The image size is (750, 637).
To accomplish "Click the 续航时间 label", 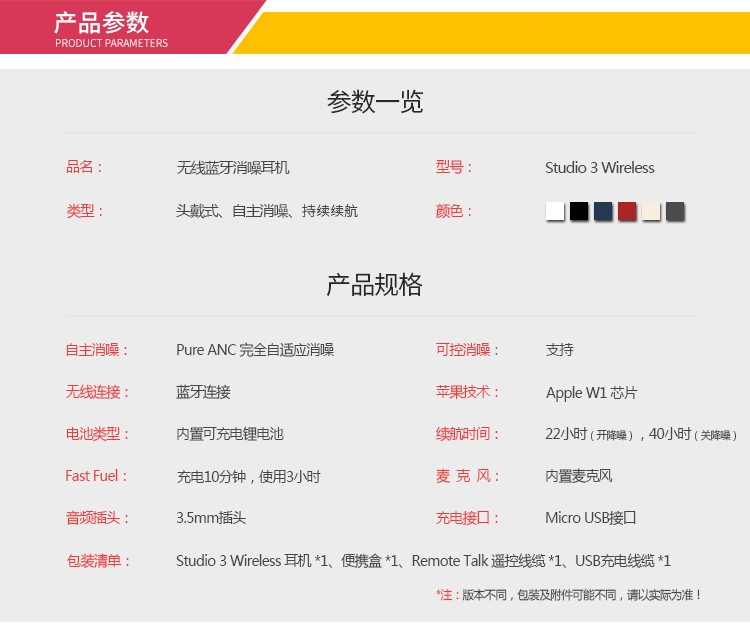I will [x=467, y=434].
